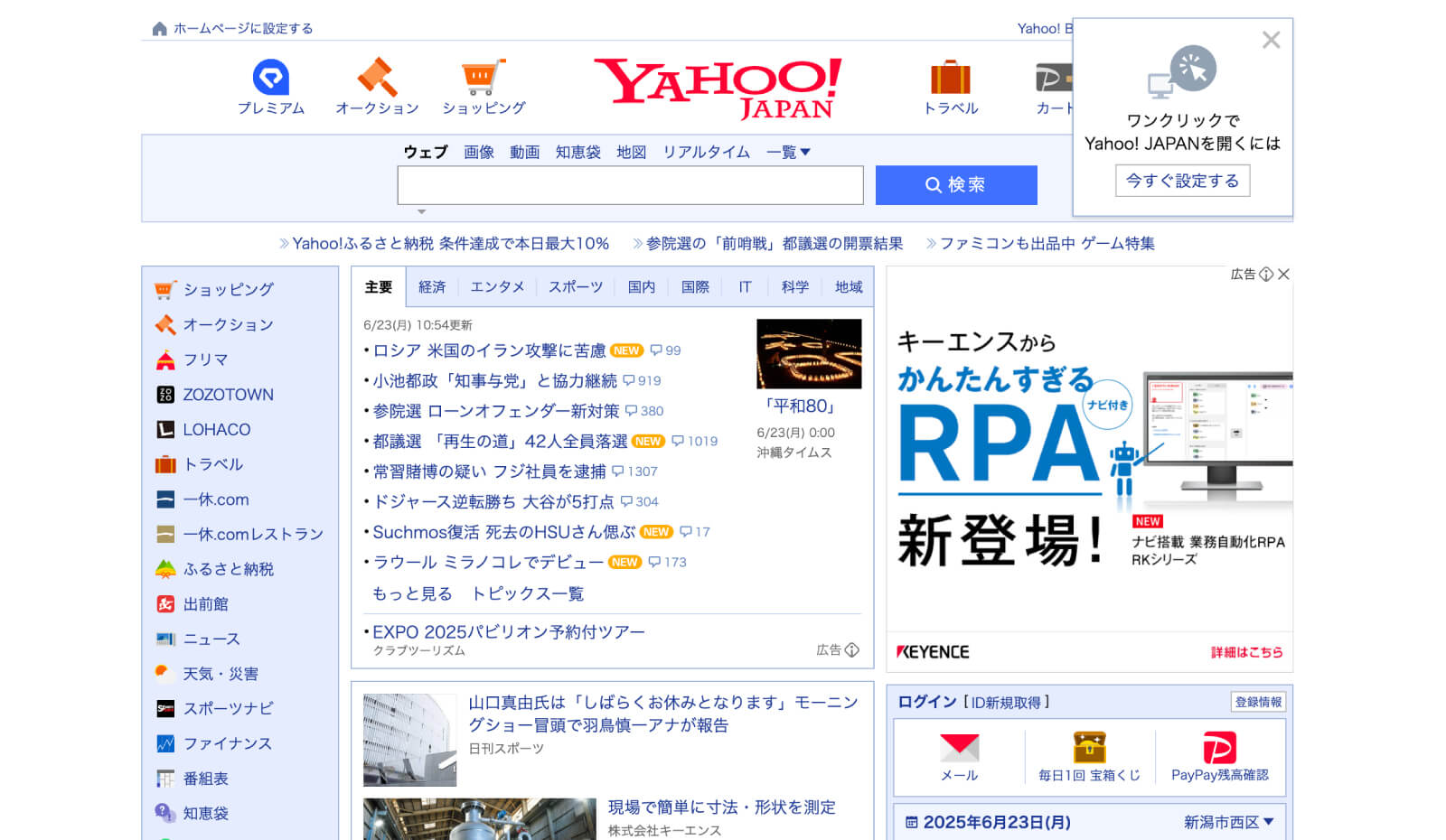The height and width of the screenshot is (840, 1446).
Task: Open 一休.comレストラン in the sidebar
Action: (x=253, y=535)
